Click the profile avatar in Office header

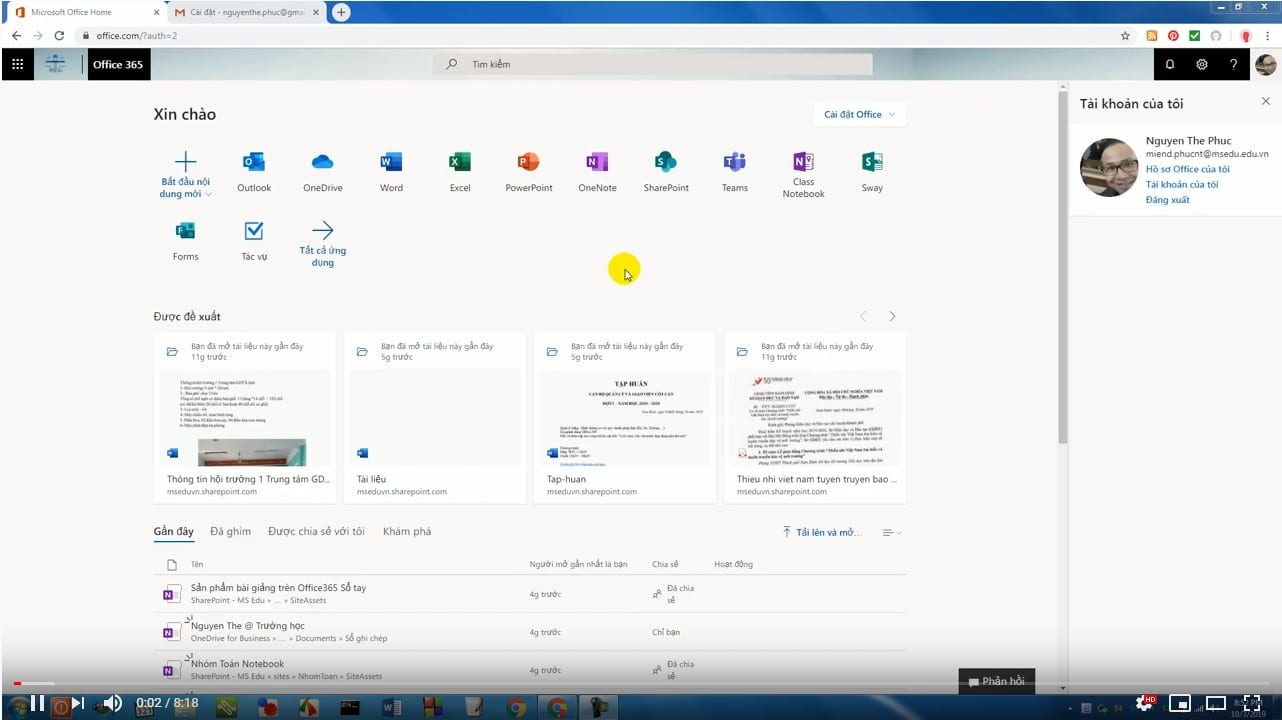click(x=1266, y=64)
